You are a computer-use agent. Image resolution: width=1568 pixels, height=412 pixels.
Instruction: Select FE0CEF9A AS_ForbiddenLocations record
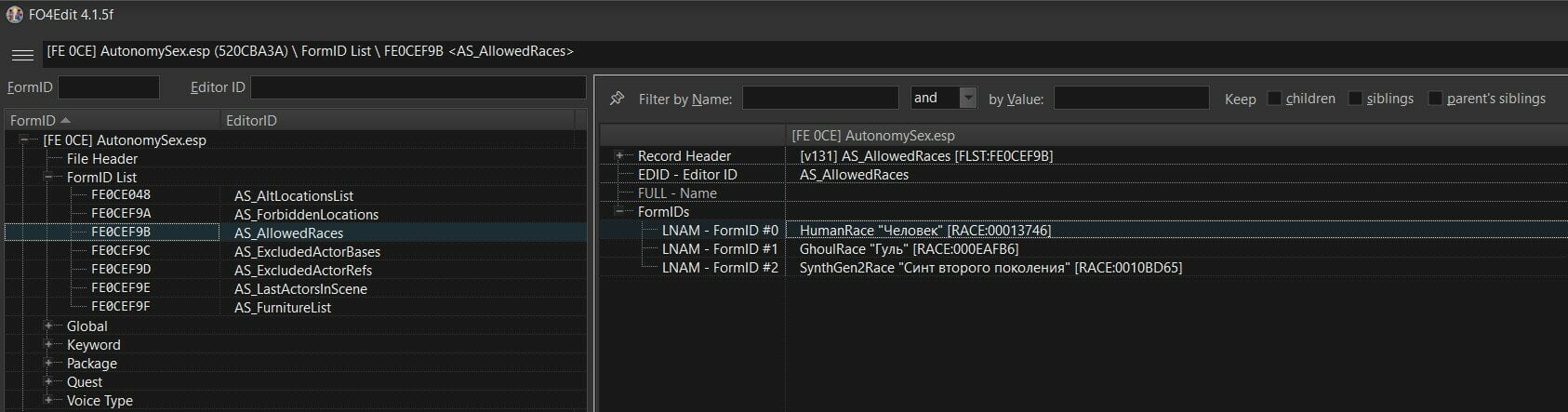[296, 215]
